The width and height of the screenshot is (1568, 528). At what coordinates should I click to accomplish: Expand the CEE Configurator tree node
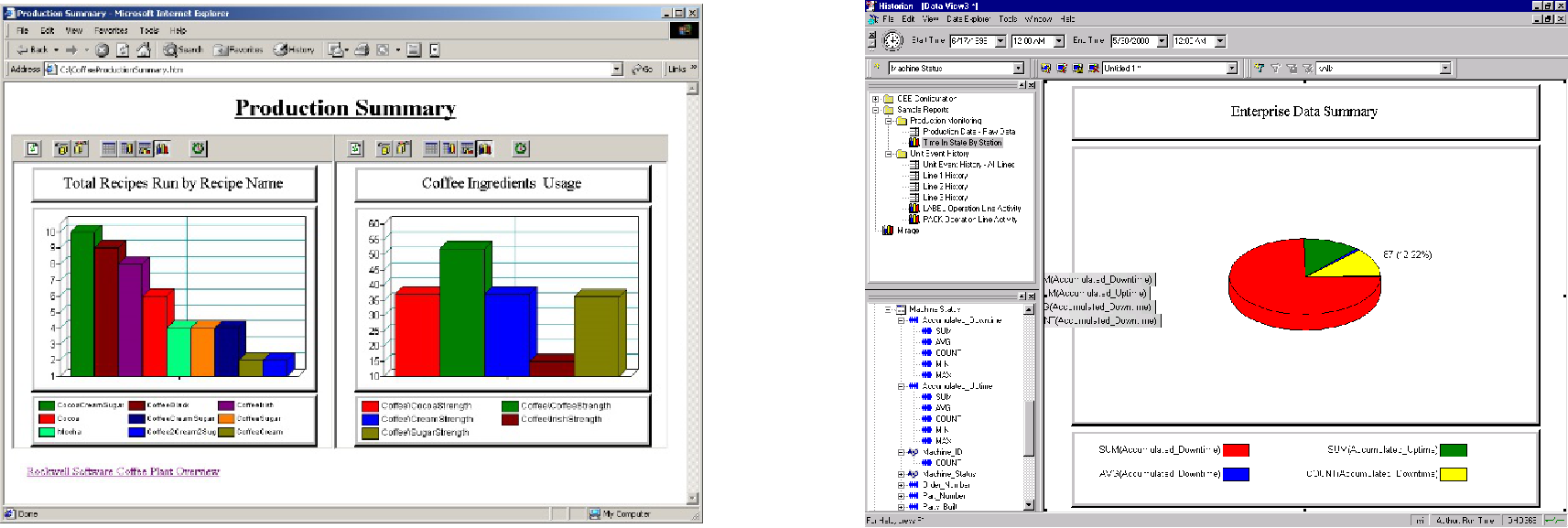point(875,99)
